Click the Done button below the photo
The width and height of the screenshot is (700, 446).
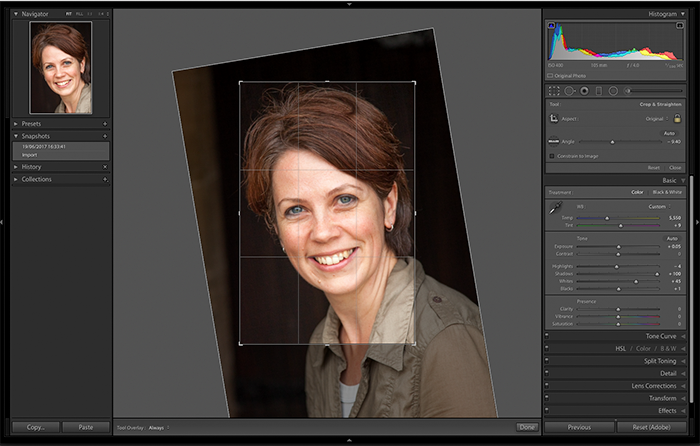coord(526,427)
